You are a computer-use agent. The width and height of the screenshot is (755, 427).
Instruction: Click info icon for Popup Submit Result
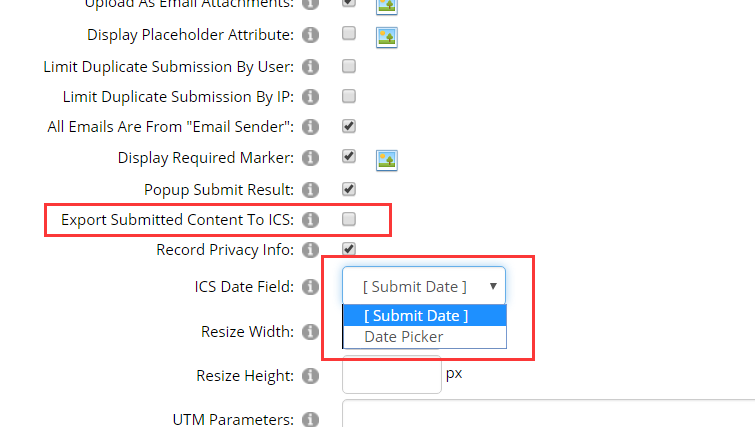pos(311,190)
